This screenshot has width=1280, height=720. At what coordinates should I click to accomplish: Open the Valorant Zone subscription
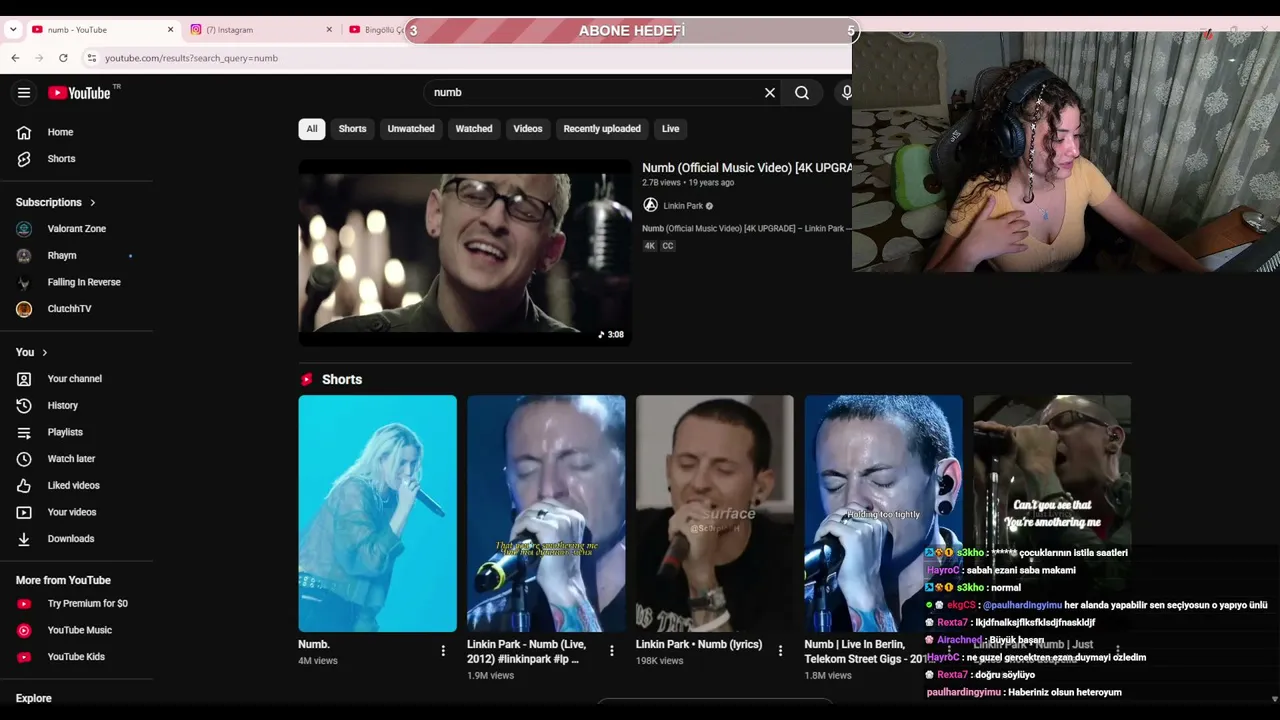point(77,229)
